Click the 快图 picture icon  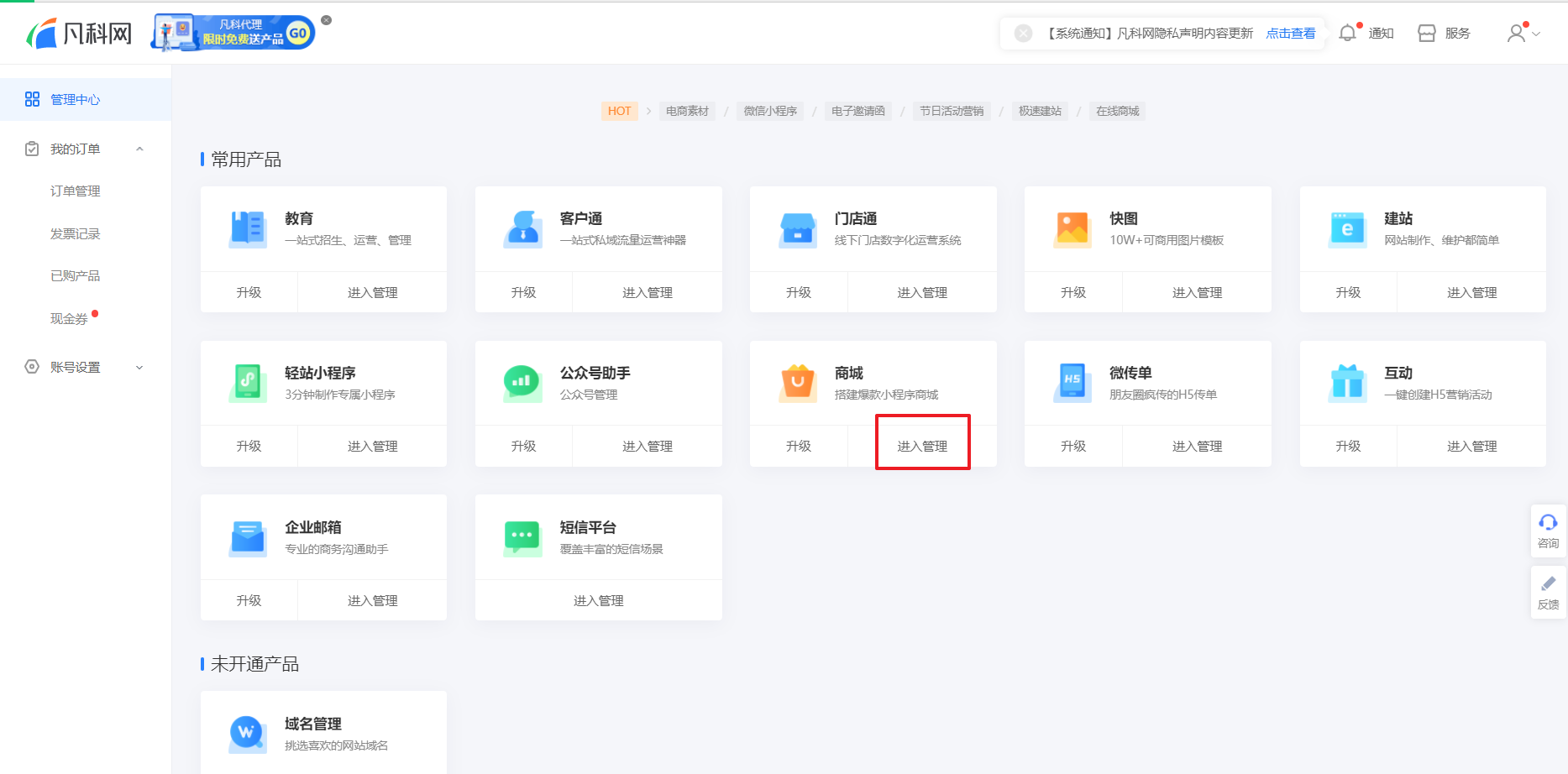1072,228
